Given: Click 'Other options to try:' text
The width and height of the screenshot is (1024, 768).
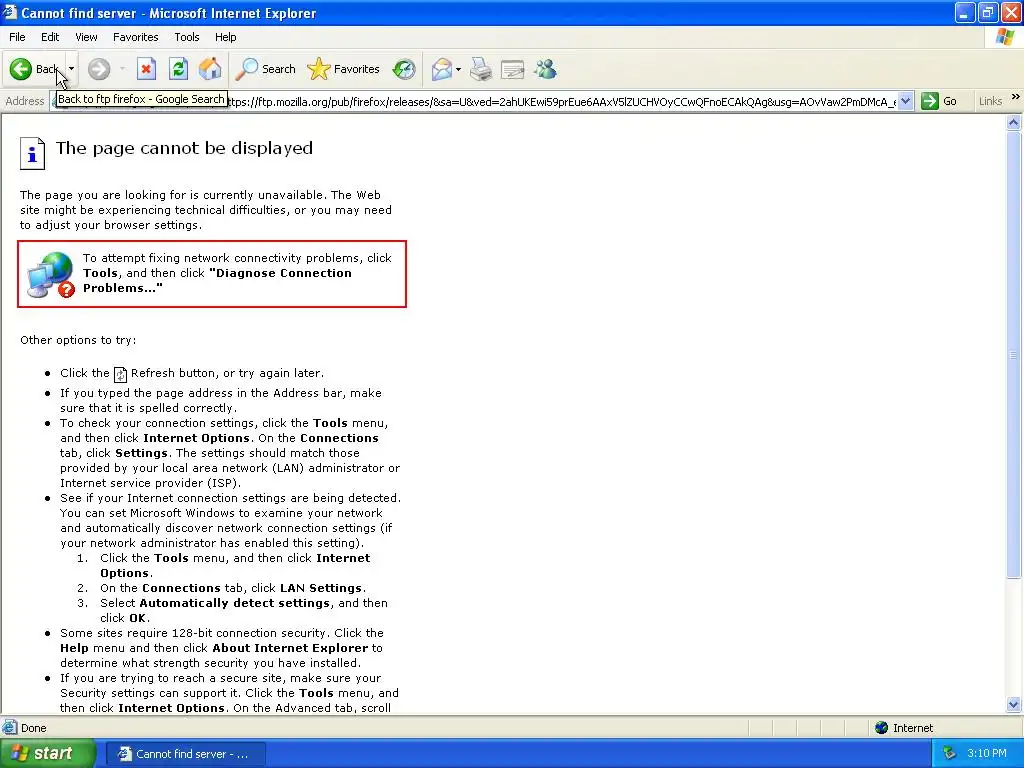Looking at the screenshot, I should (x=78, y=340).
